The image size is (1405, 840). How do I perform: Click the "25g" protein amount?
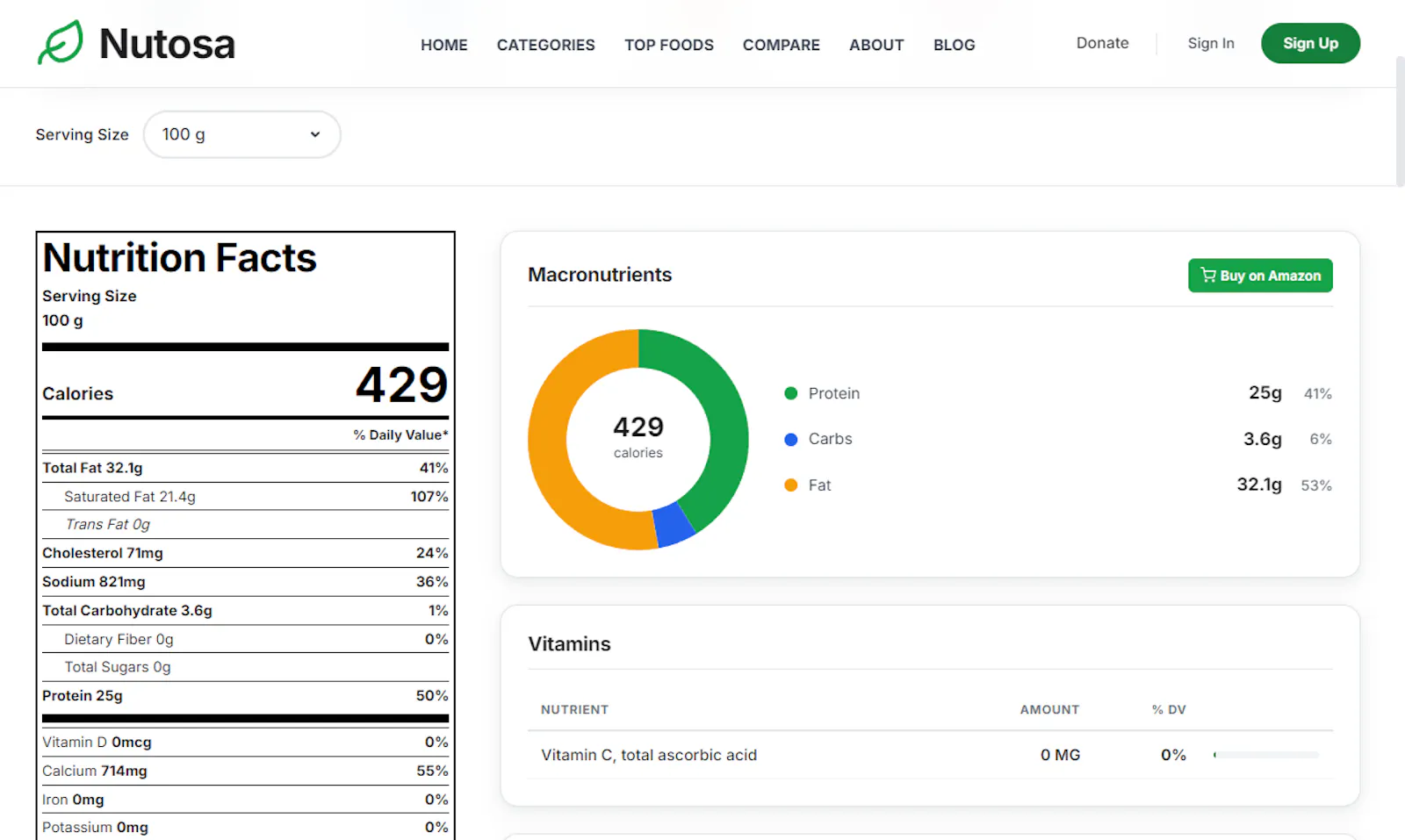pyautogui.click(x=1265, y=393)
